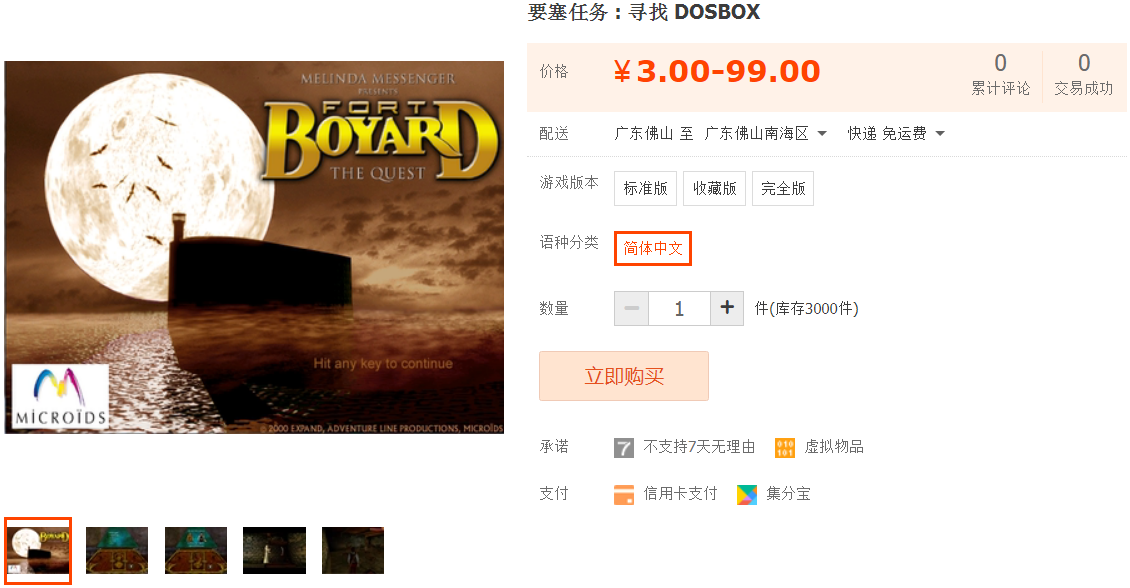Screen dimensions: 1130x588
Task: Click the Jifenbao colorful icon
Action: (x=747, y=494)
